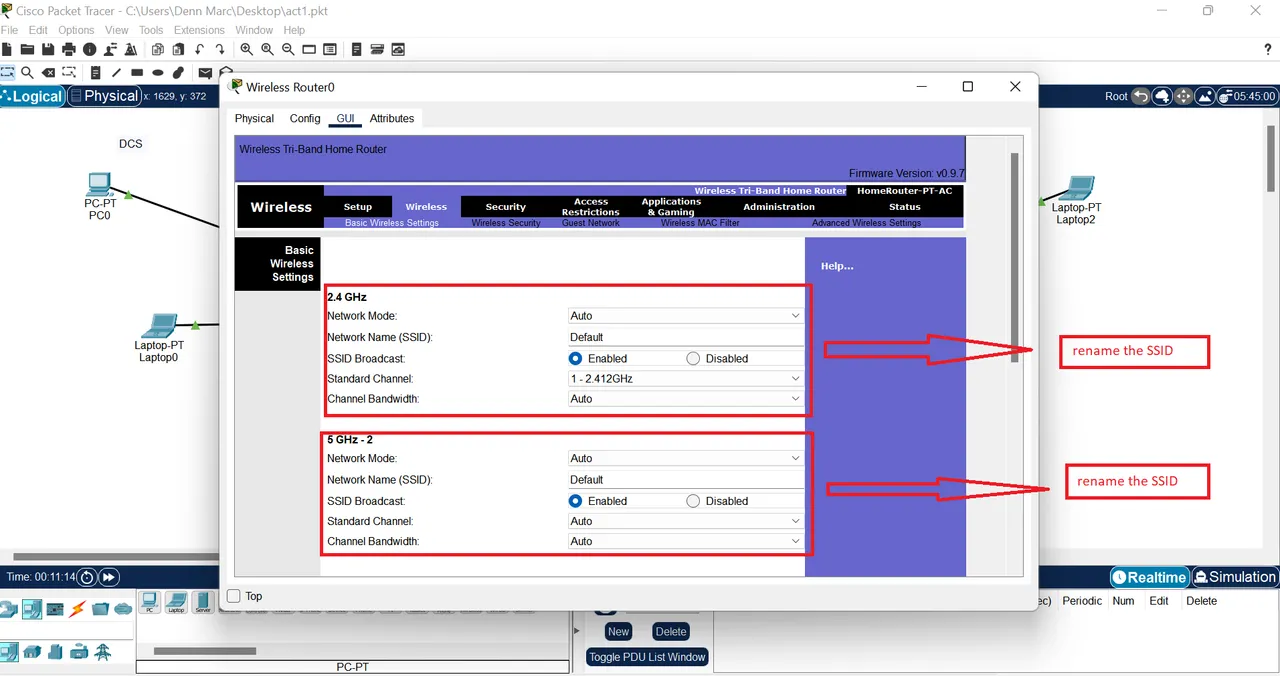Image resolution: width=1280 pixels, height=676 pixels.
Task: Disable SSID Broadcast for 2.4 GHz
Action: (x=693, y=358)
